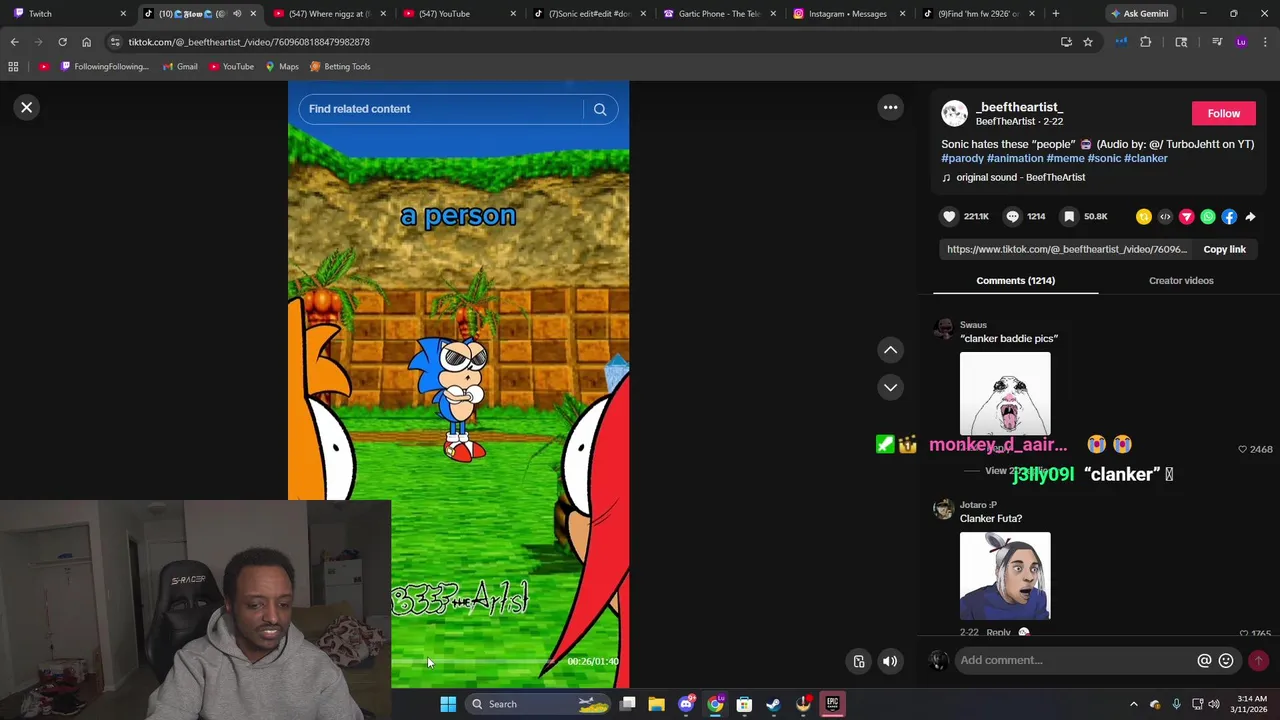Like the video with the heart icon
Viewport: 1280px width, 720px height.
coord(949,216)
